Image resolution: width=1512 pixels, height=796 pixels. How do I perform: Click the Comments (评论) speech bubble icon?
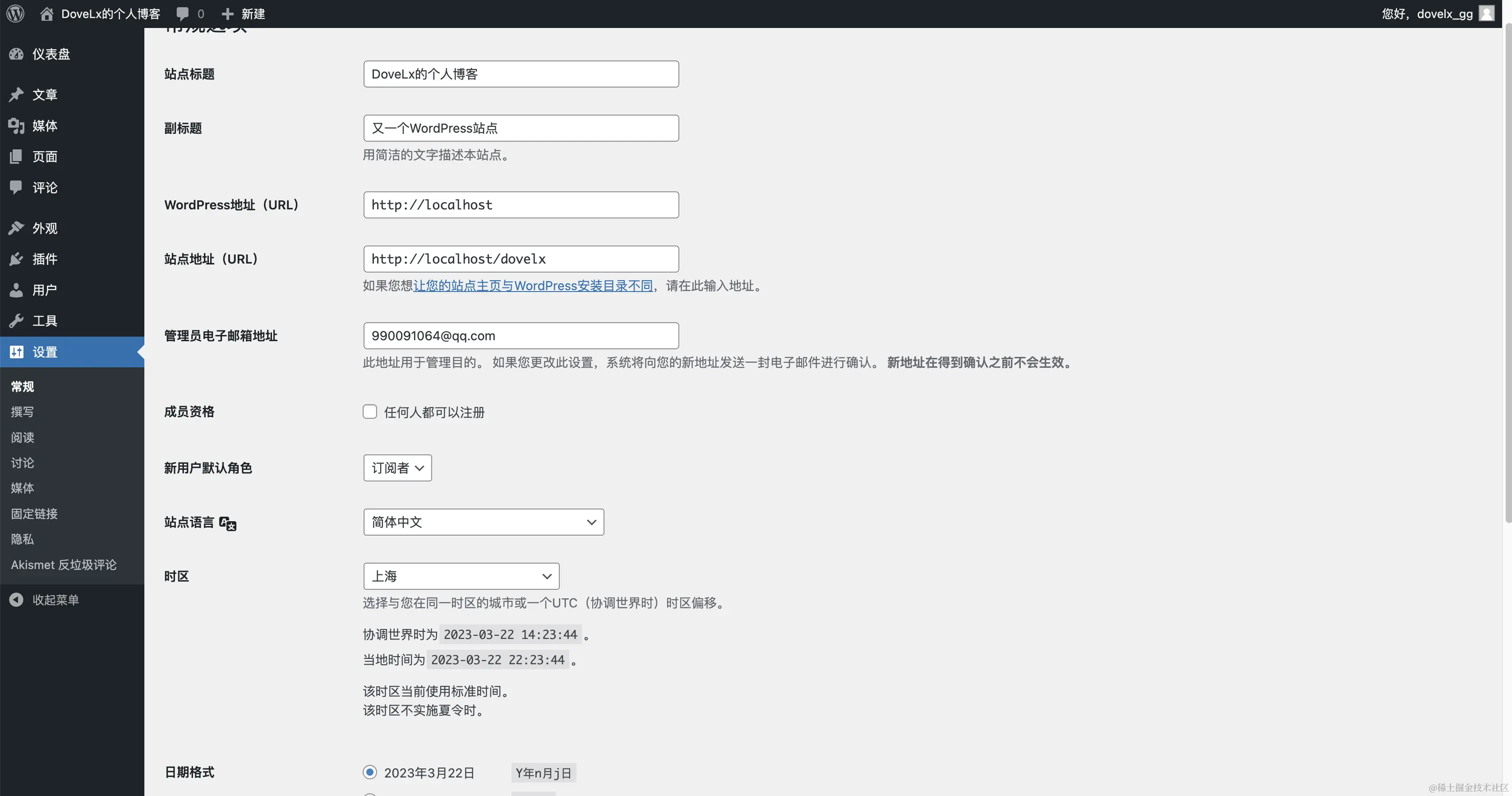pyautogui.click(x=16, y=188)
